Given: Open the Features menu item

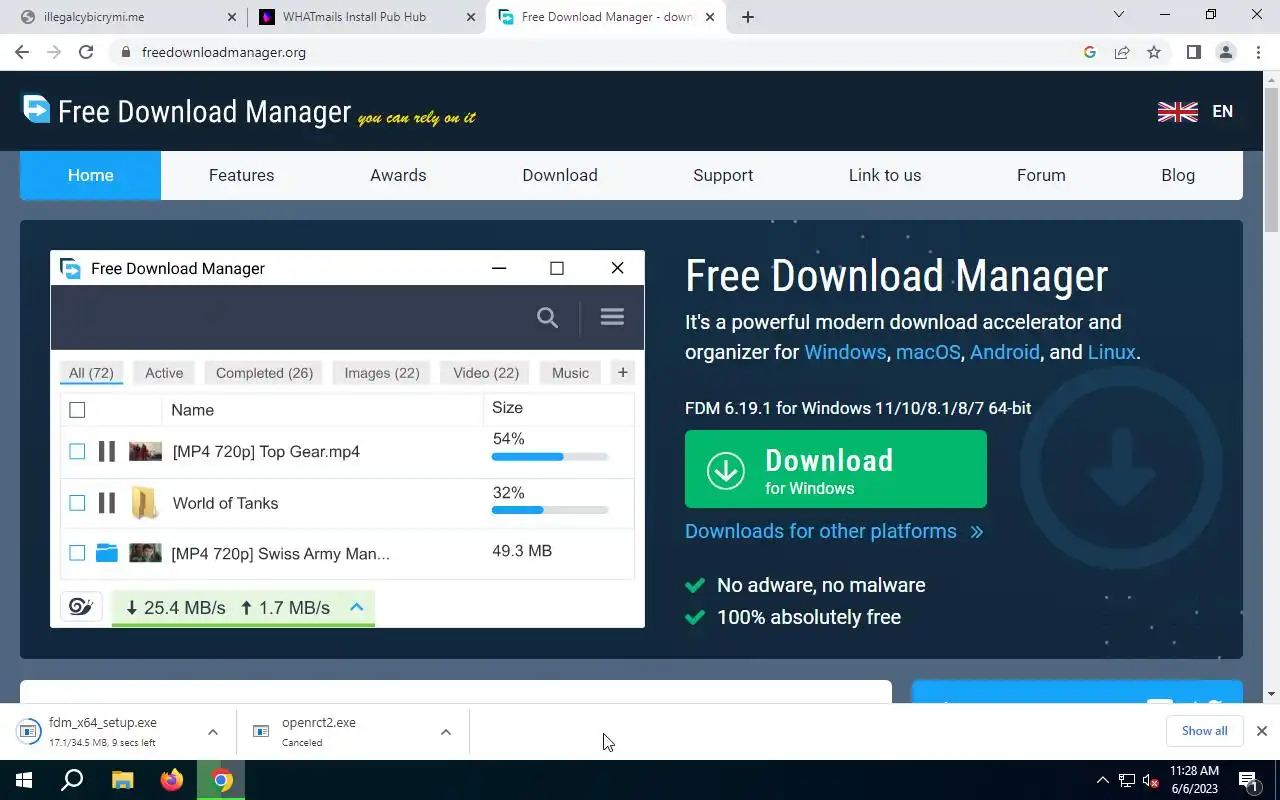Looking at the screenshot, I should 241,175.
